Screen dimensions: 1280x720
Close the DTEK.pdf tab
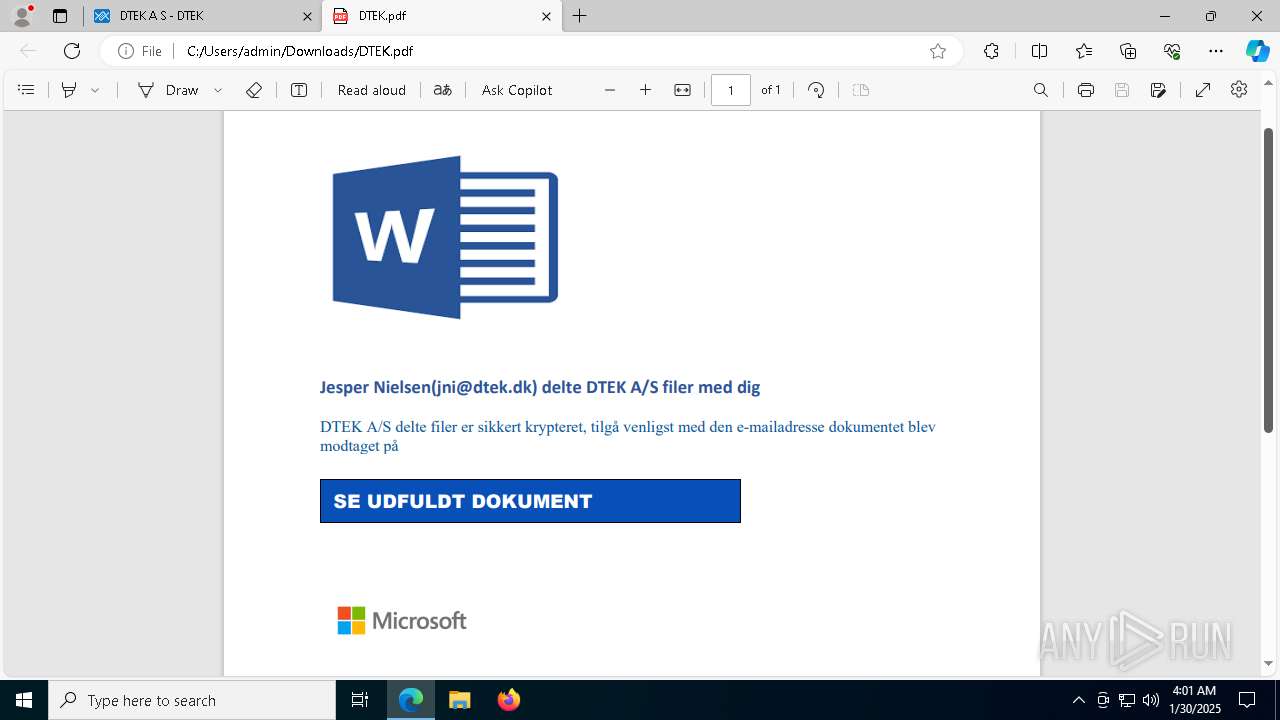coord(546,16)
